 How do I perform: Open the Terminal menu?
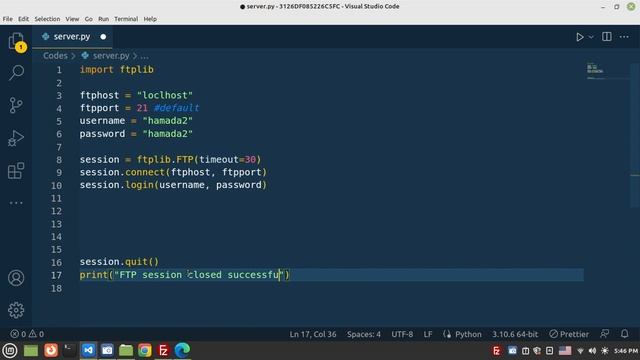(x=126, y=19)
